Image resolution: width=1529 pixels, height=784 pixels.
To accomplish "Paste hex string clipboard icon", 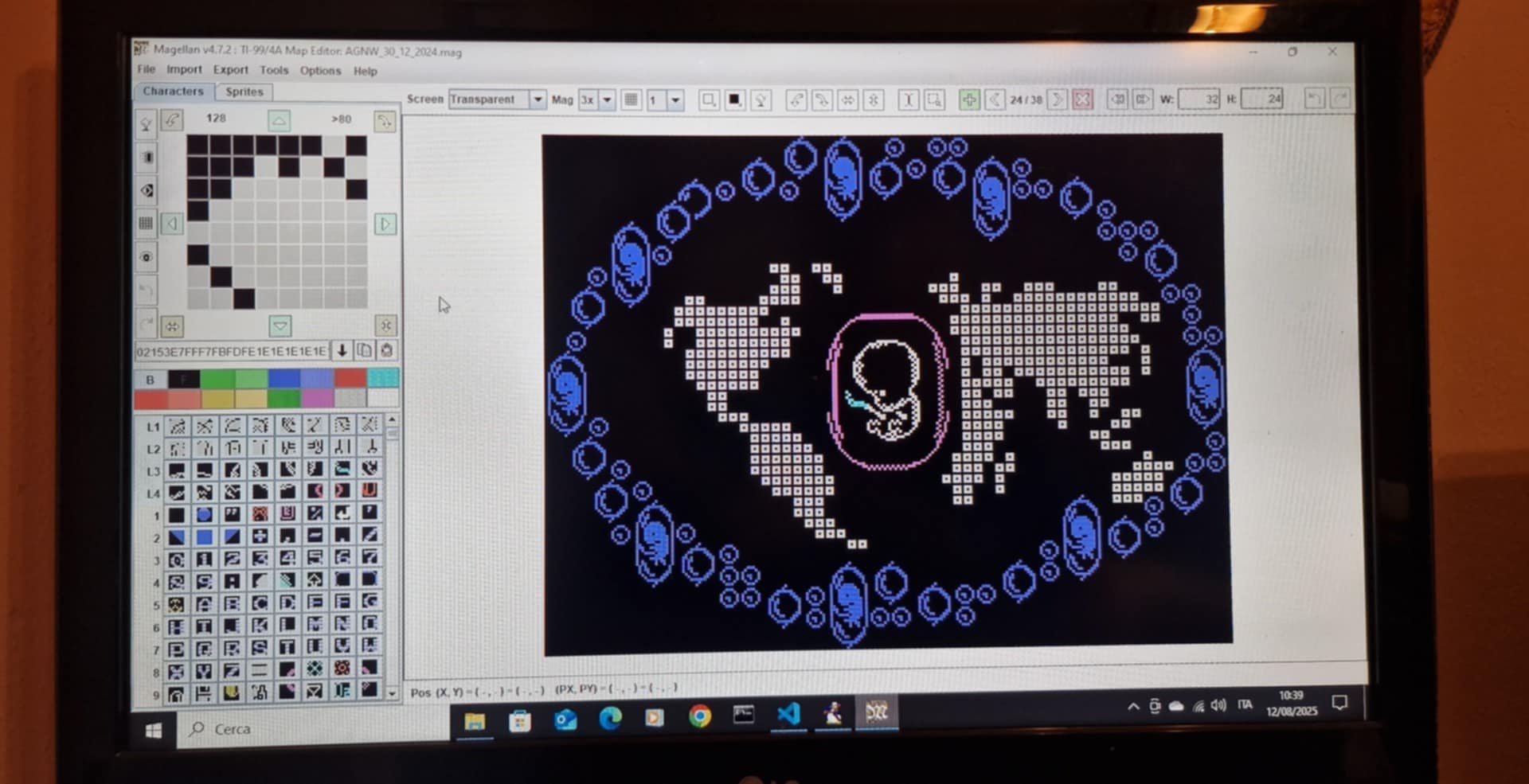I will tap(386, 350).
